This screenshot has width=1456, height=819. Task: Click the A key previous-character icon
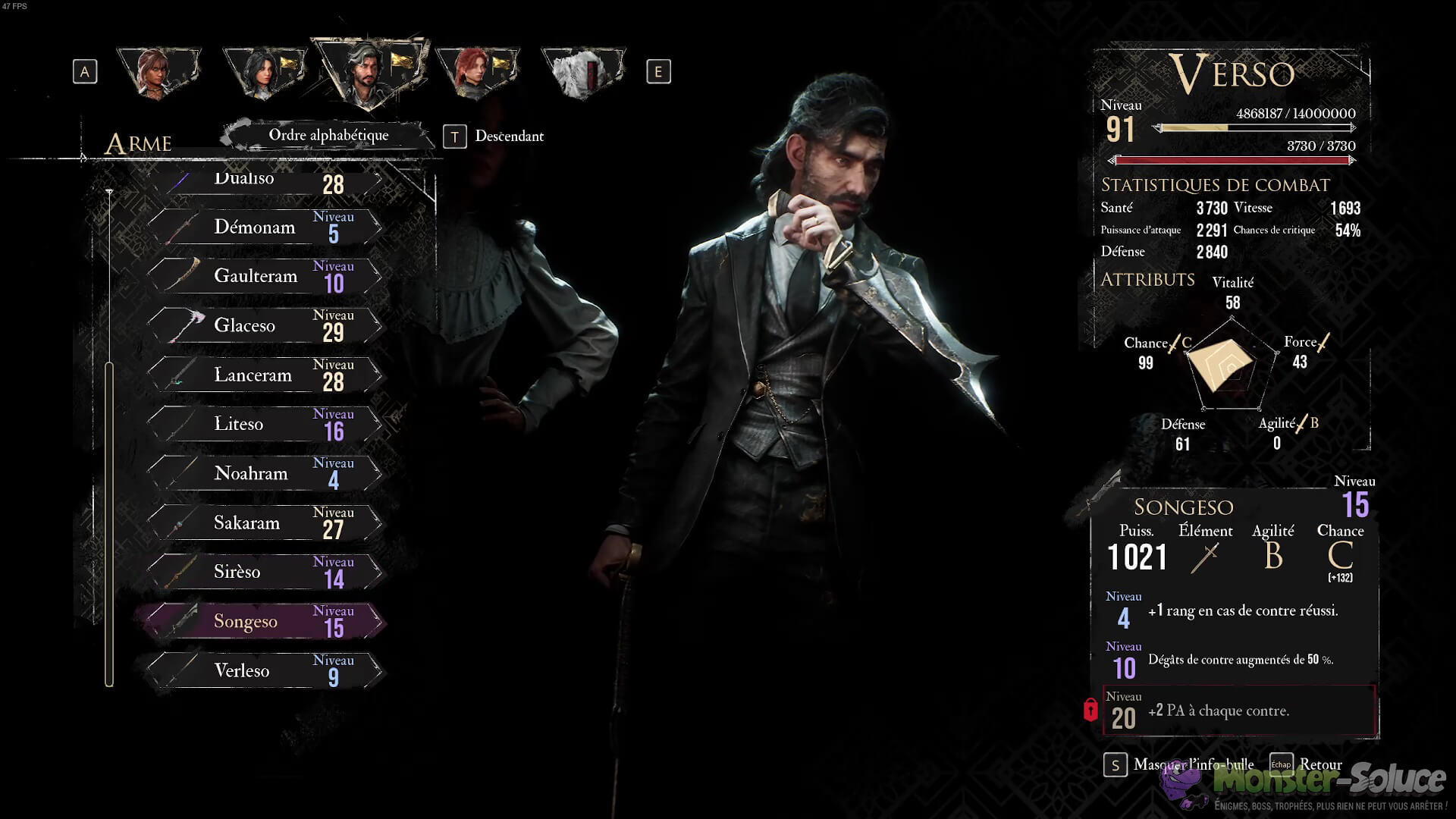click(x=85, y=72)
